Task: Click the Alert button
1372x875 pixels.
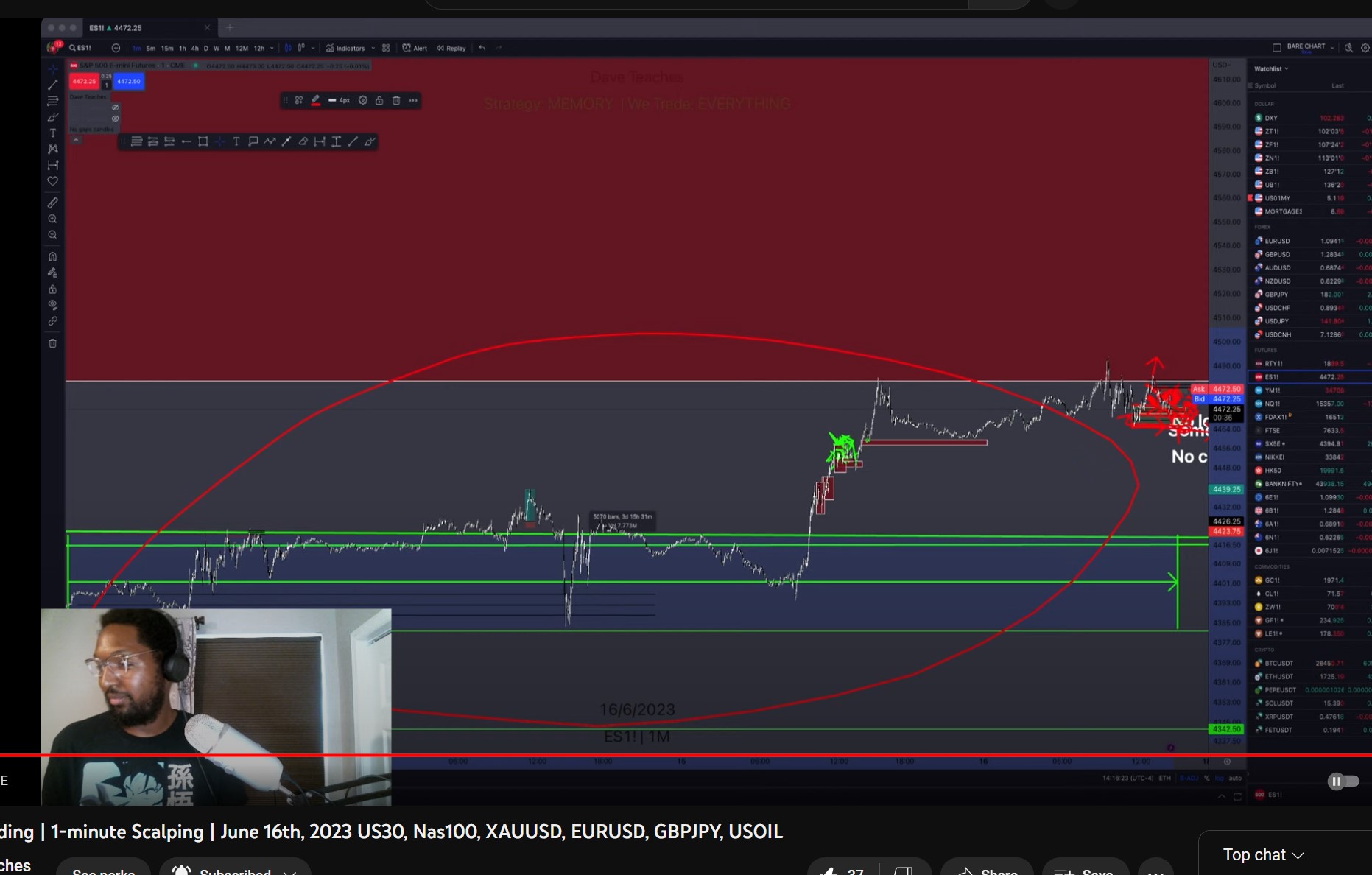Action: (415, 48)
